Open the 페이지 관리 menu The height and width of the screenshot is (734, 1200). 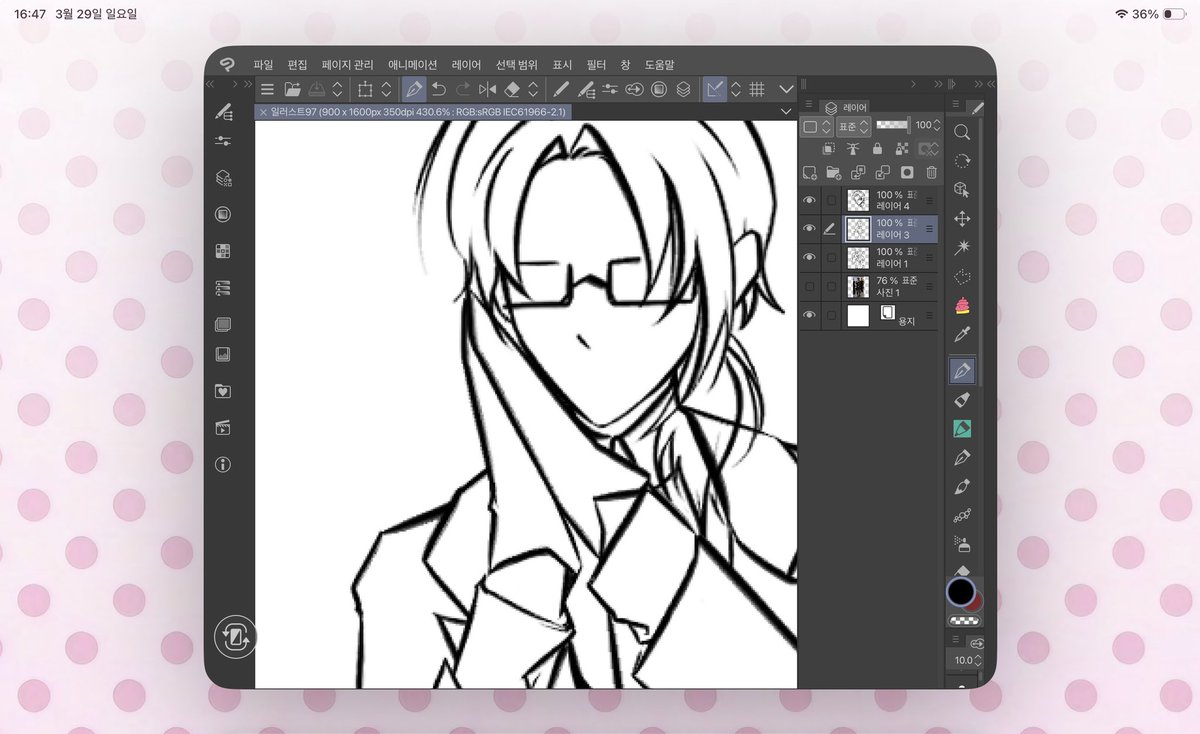(x=347, y=64)
